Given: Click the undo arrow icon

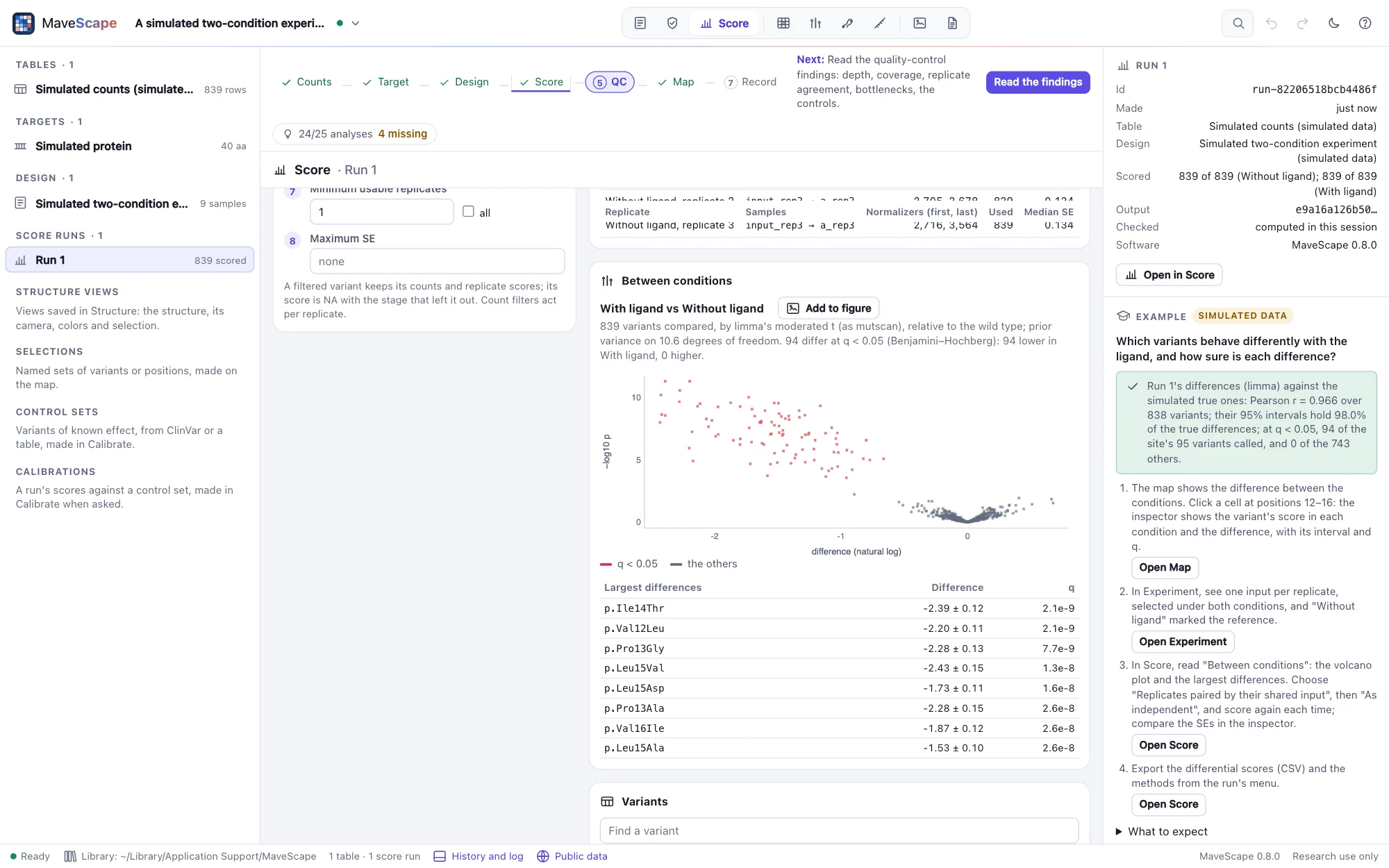Looking at the screenshot, I should (x=1272, y=23).
